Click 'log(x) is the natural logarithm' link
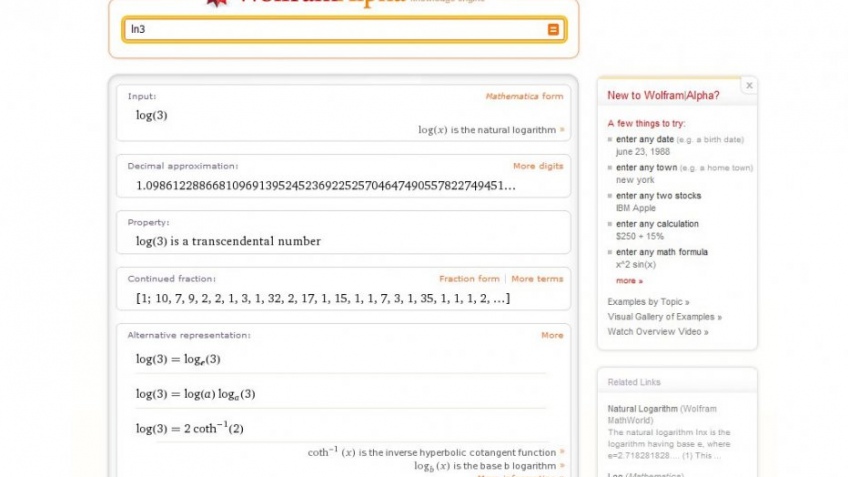This screenshot has width=848, height=477. click(491, 130)
